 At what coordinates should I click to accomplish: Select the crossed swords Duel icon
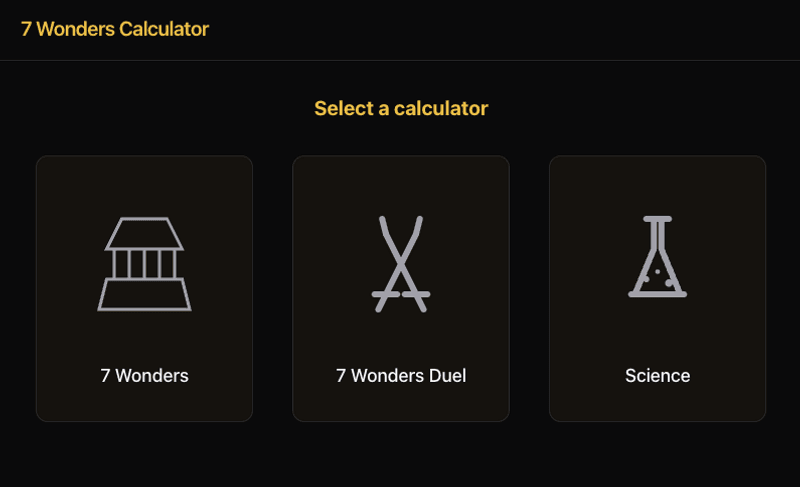click(401, 264)
